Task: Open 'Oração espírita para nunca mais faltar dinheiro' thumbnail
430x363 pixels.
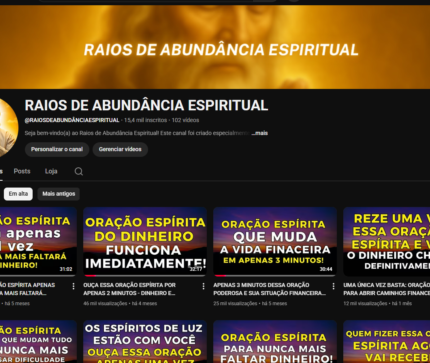Action: [275, 342]
